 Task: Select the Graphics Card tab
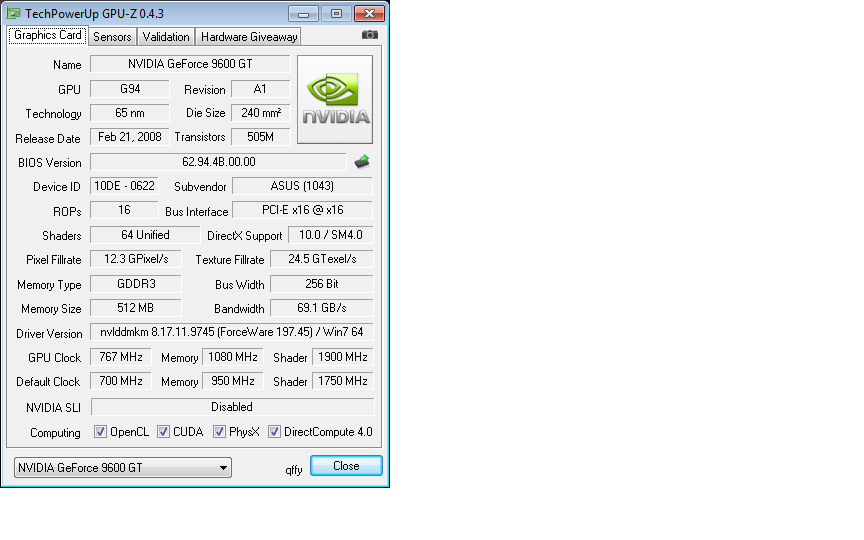click(x=48, y=35)
